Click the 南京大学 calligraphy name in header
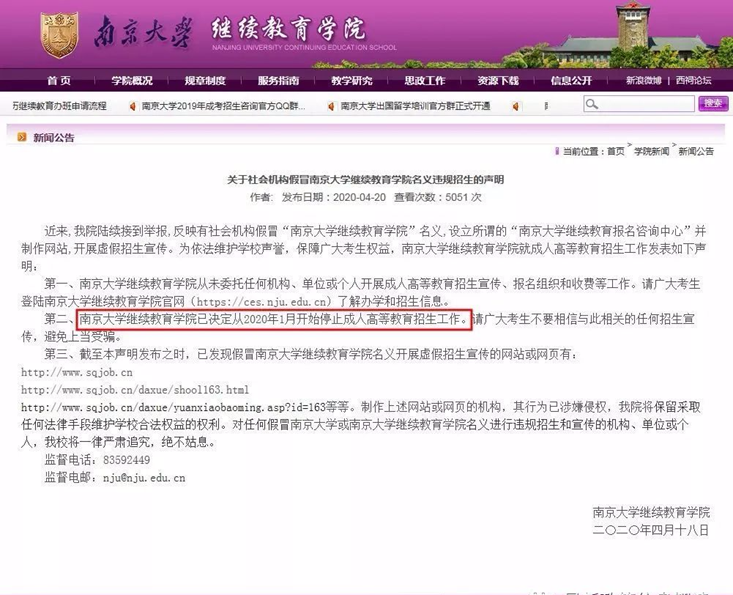The image size is (733, 595). tap(143, 32)
